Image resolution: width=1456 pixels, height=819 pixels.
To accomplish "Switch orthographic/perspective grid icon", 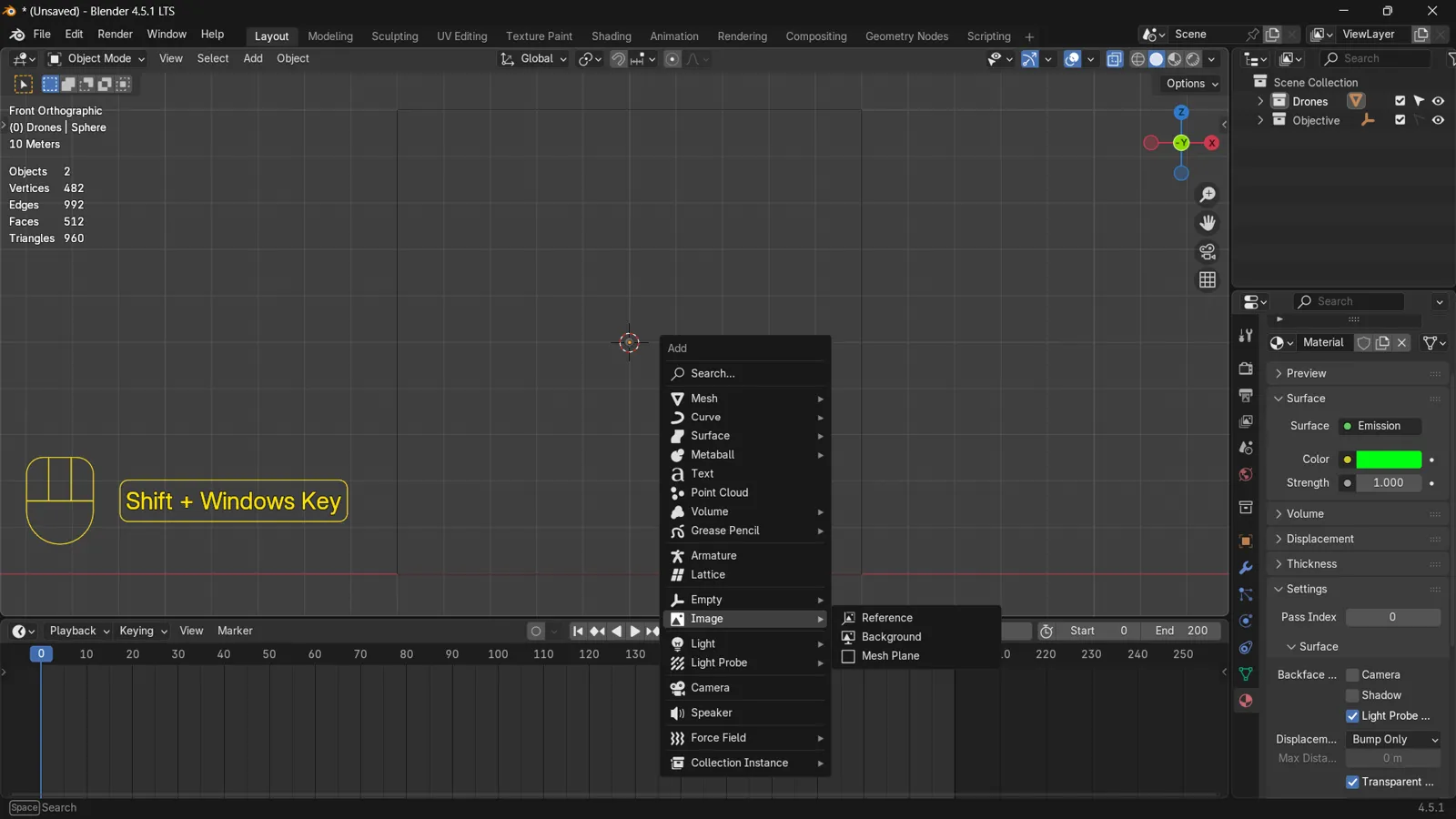I will click(x=1208, y=280).
